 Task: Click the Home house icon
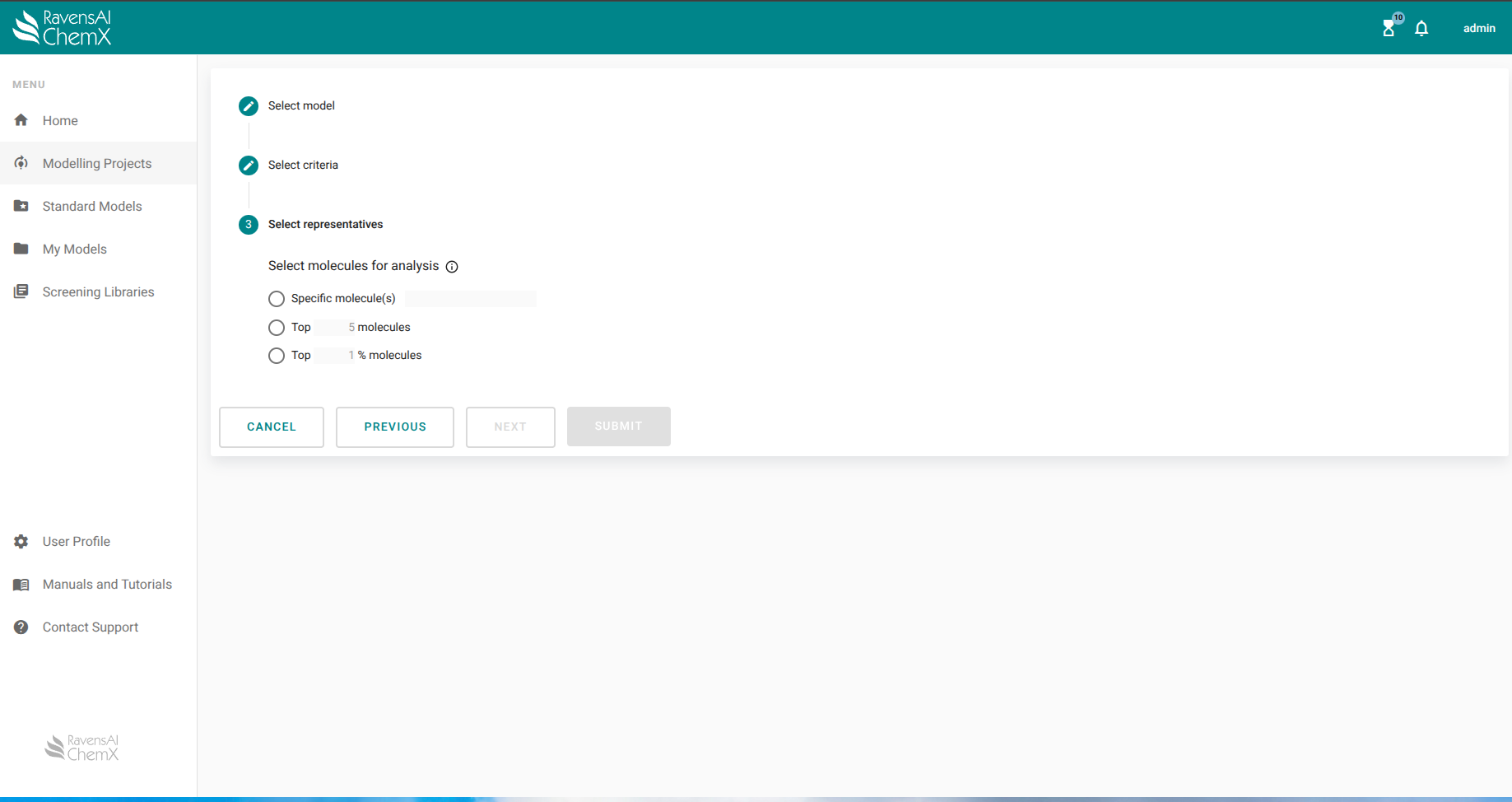click(x=21, y=120)
